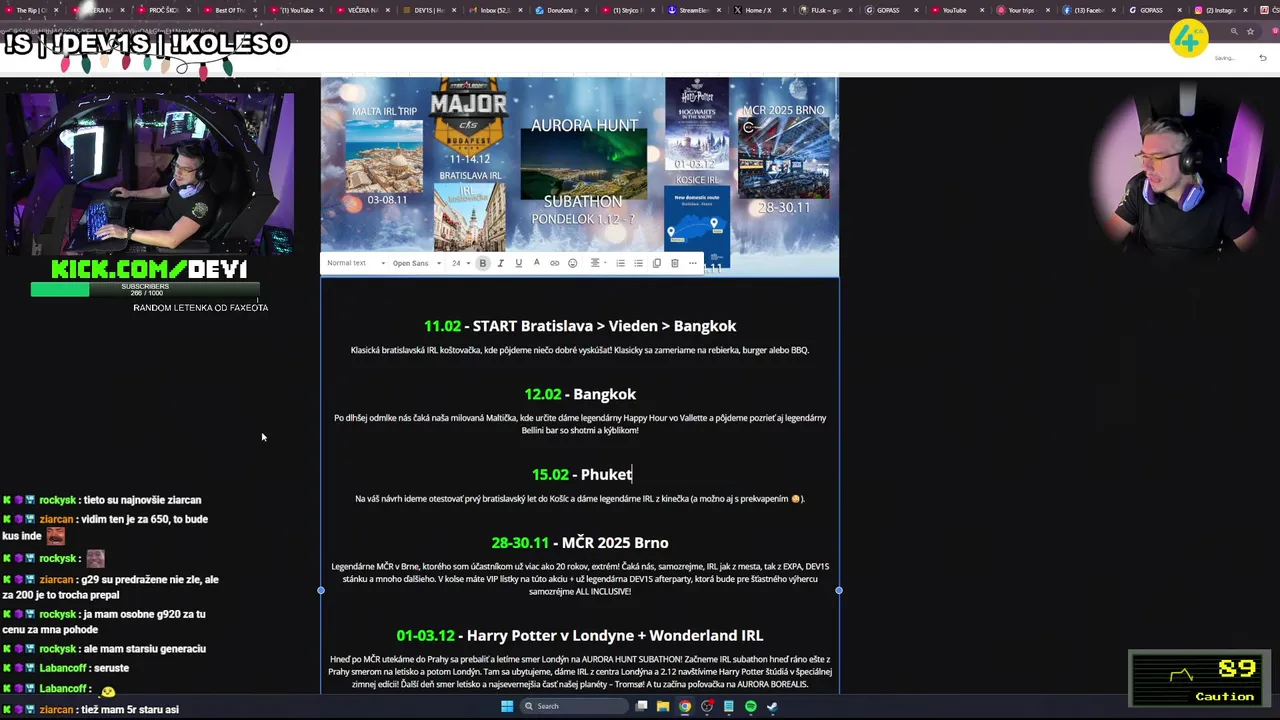Open Google Chrome from the taskbar
This screenshot has height=720, width=1280.
click(685, 706)
